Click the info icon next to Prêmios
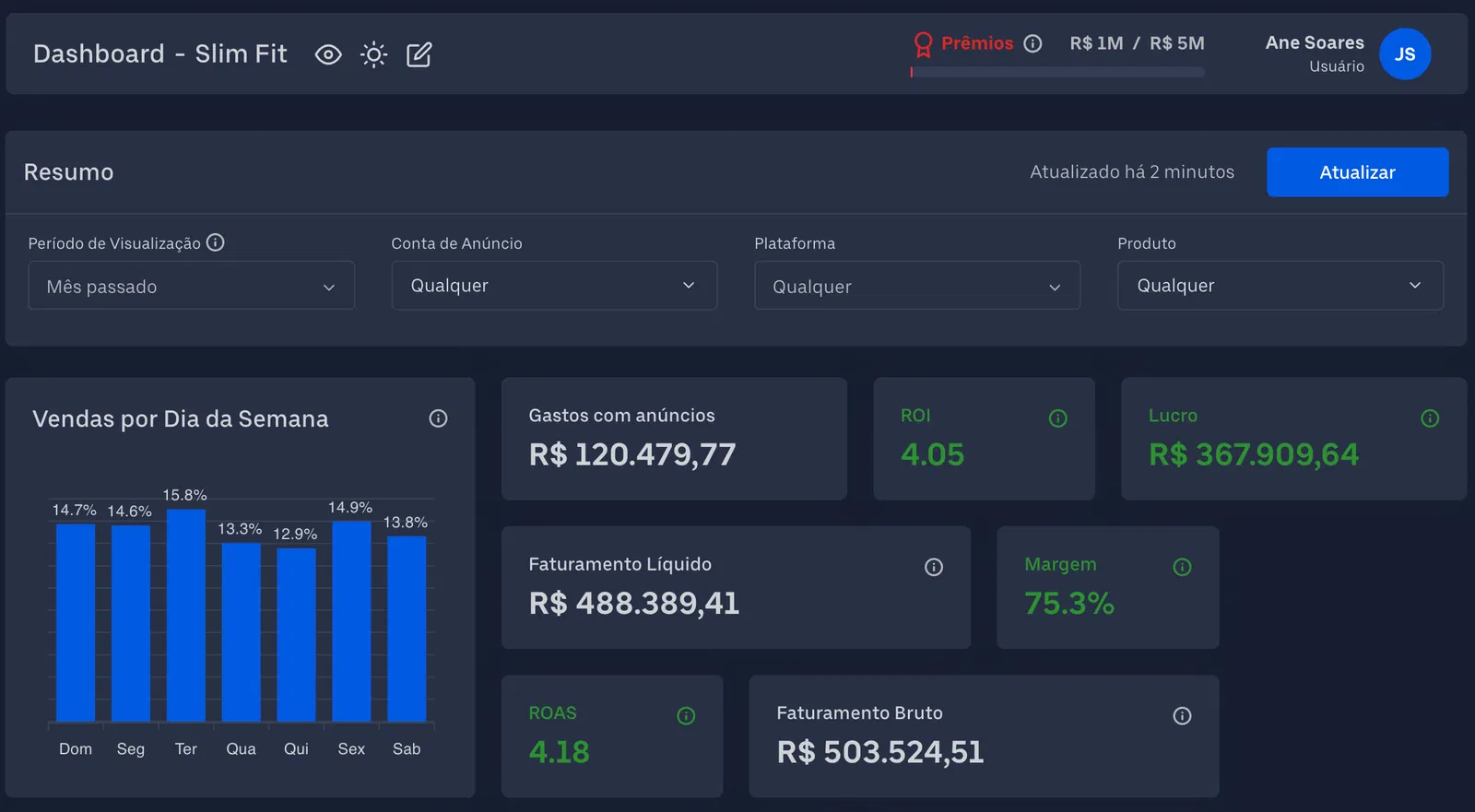This screenshot has height=812, width=1475. click(1032, 43)
